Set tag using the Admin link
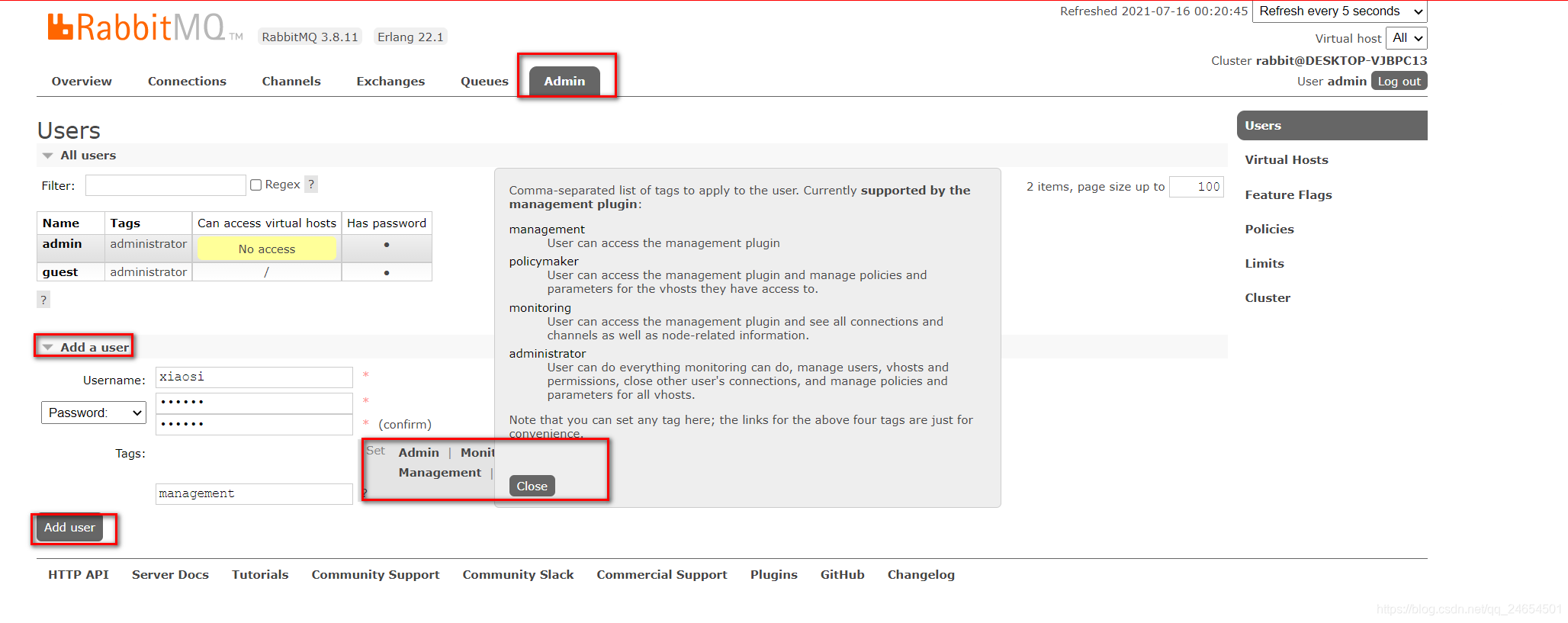The height and width of the screenshot is (623, 1568). (x=419, y=453)
